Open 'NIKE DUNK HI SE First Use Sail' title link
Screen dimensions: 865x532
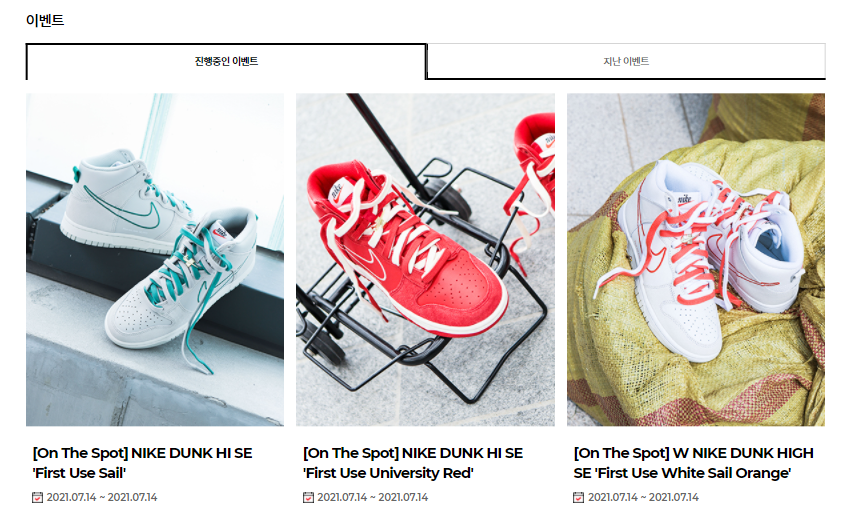[x=142, y=463]
